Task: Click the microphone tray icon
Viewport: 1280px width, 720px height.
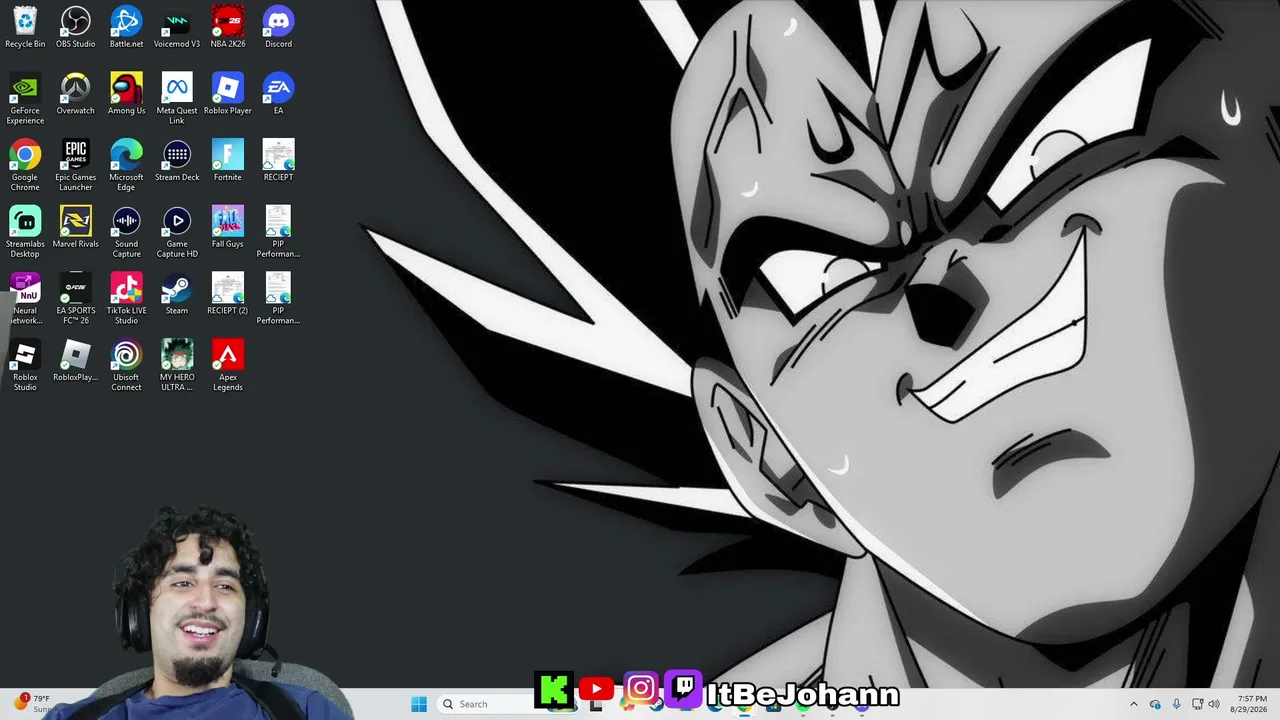Action: [x=1176, y=704]
